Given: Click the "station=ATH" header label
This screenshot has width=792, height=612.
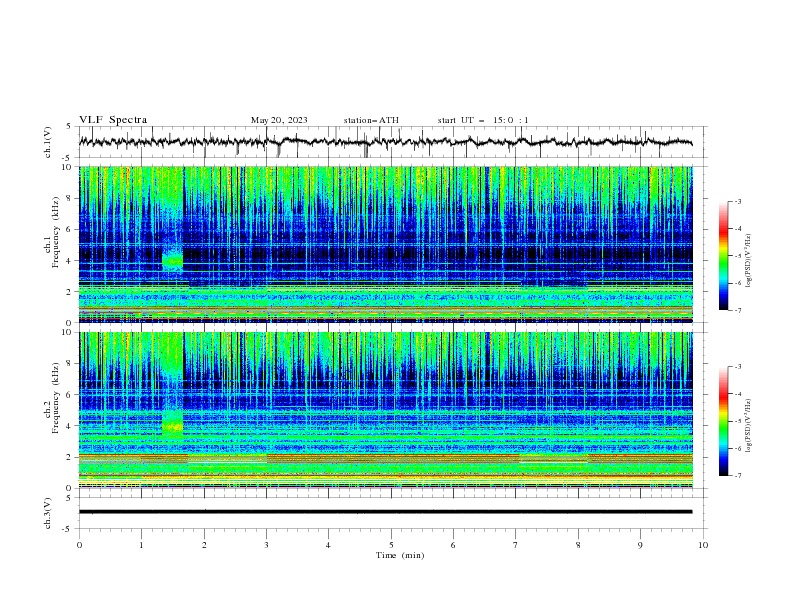Looking at the screenshot, I should [371, 120].
